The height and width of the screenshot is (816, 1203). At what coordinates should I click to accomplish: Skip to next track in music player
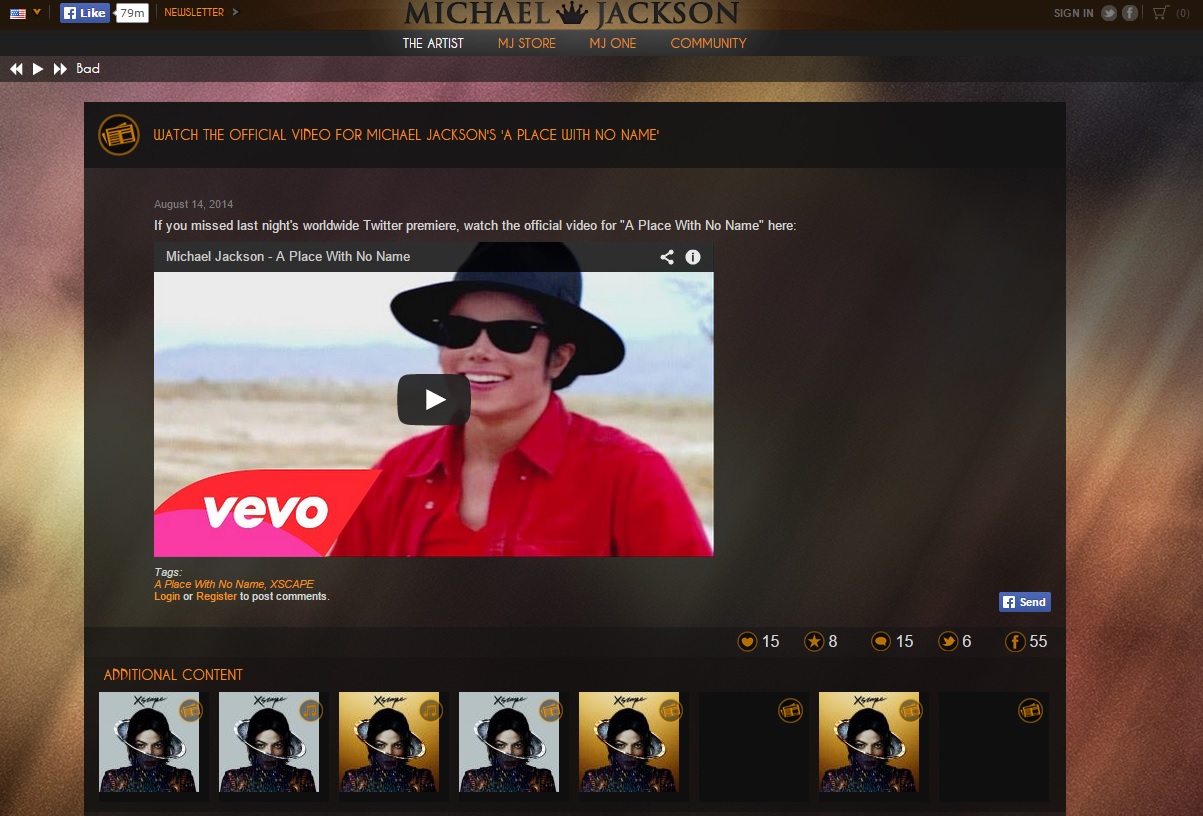click(60, 69)
